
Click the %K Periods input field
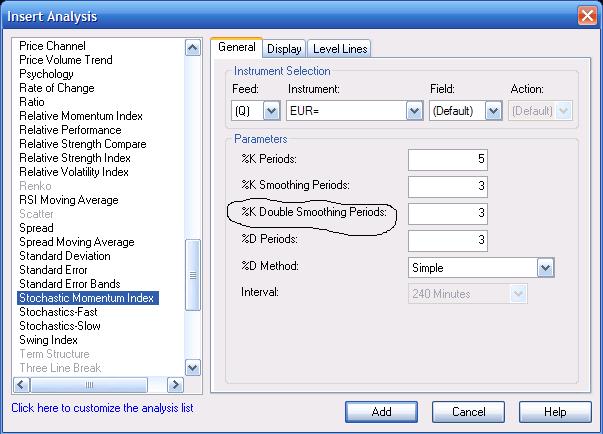[x=448, y=160]
